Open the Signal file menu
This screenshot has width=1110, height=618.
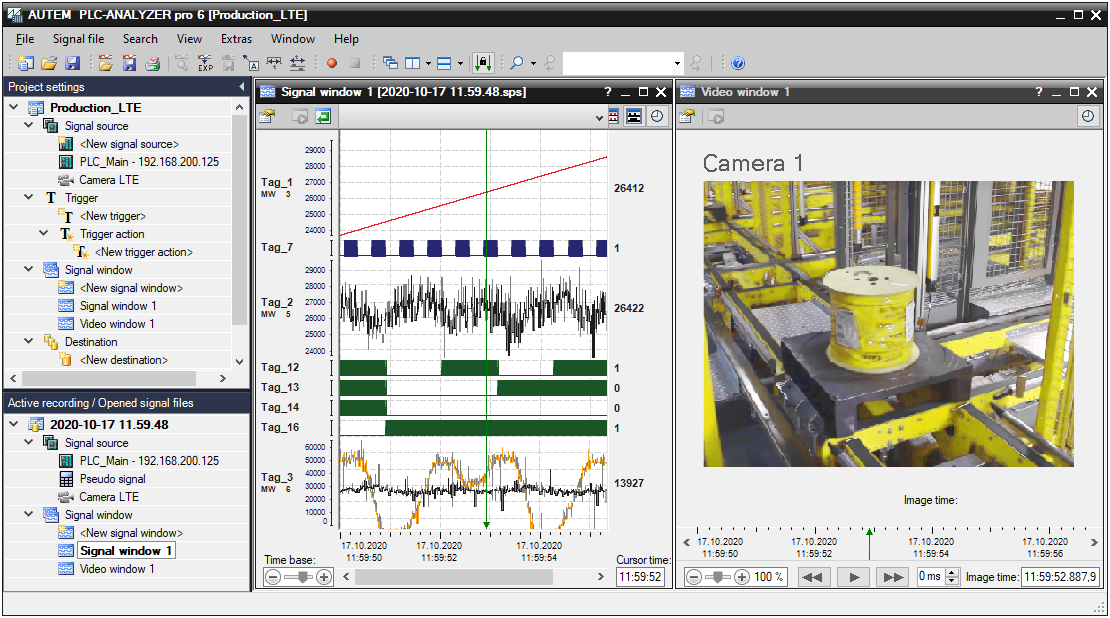(78, 39)
